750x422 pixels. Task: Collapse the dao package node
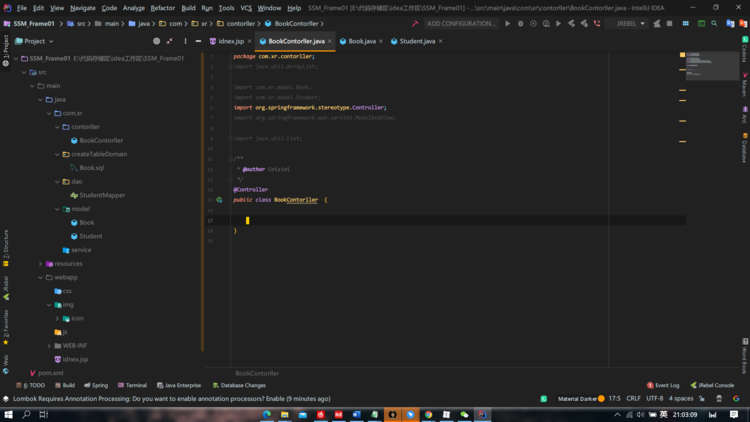coord(57,182)
